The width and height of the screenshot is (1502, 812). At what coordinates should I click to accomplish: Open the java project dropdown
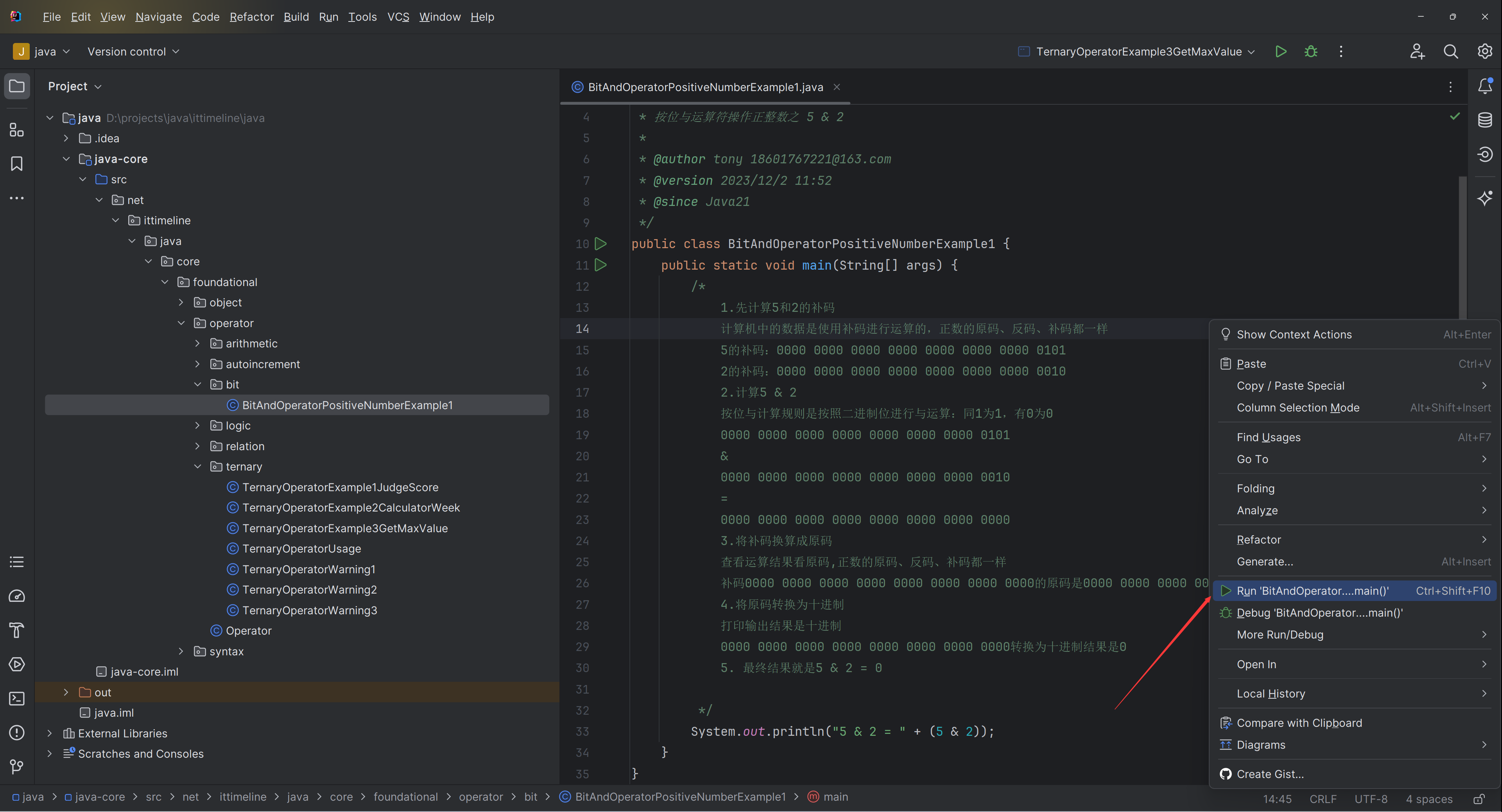42,51
